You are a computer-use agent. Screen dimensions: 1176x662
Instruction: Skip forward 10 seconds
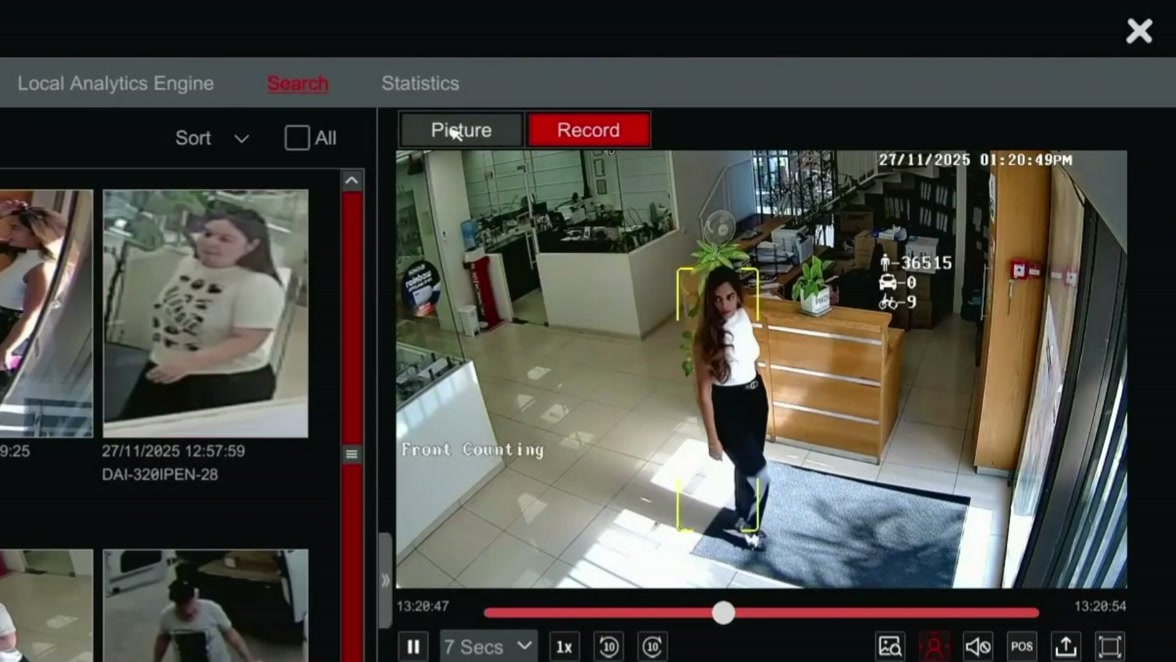652,646
